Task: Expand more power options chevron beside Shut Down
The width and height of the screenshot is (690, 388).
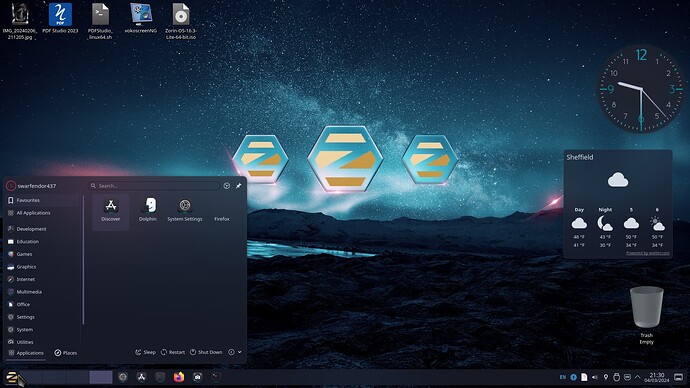Action: 240,352
